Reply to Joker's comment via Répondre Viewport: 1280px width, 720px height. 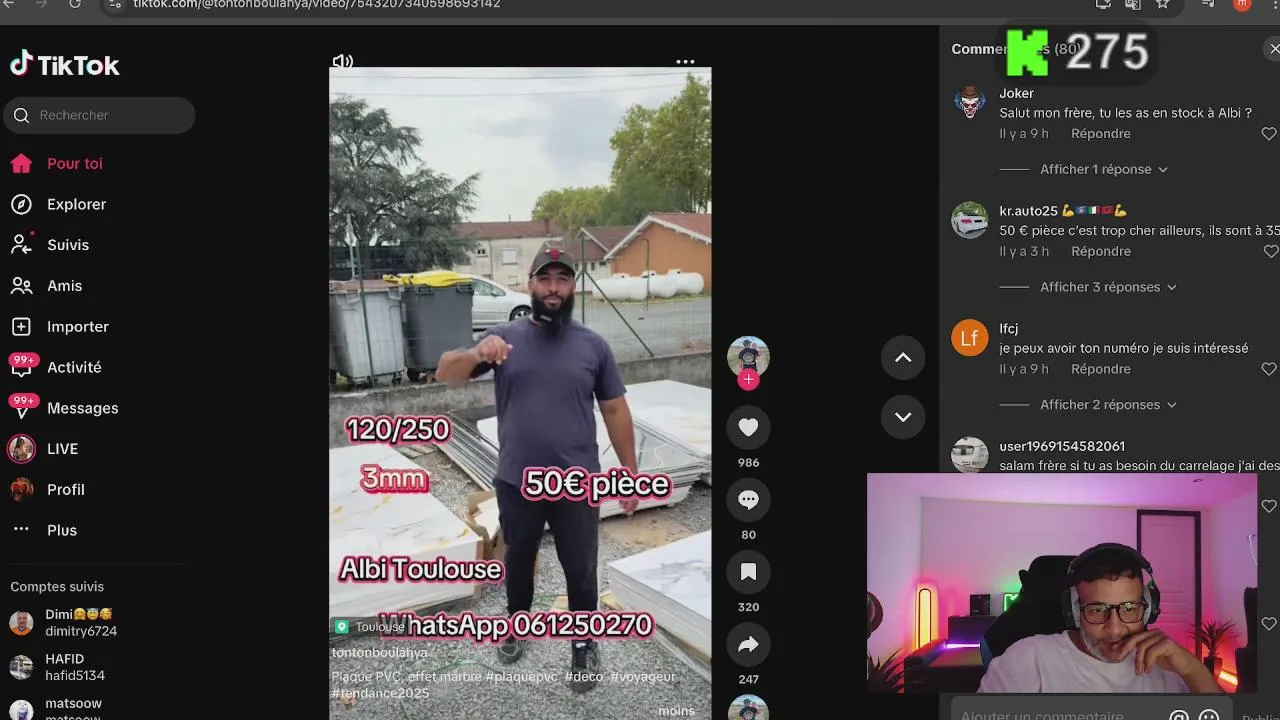click(1101, 134)
